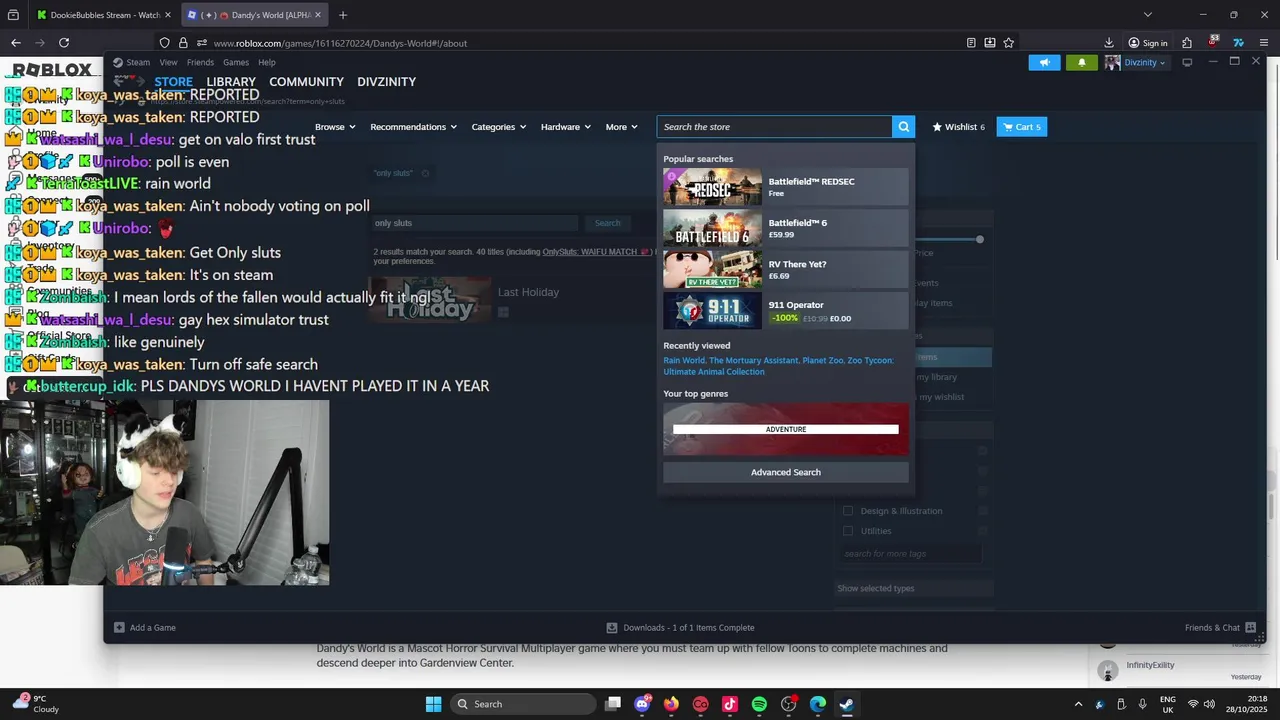Expand the More dropdown in Steam store
1280x720 pixels.
(x=621, y=127)
